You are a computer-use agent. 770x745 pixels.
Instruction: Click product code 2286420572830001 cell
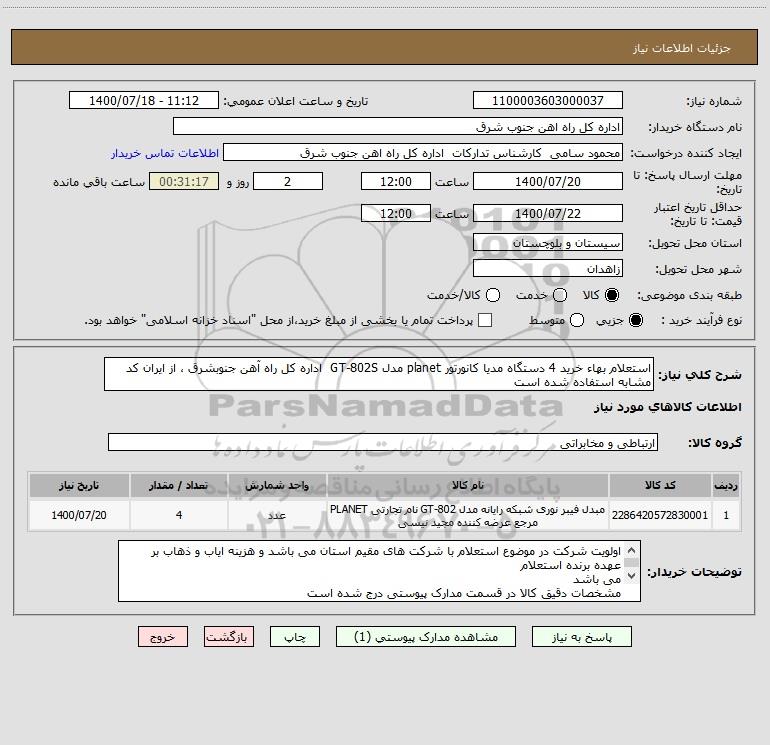tap(660, 515)
